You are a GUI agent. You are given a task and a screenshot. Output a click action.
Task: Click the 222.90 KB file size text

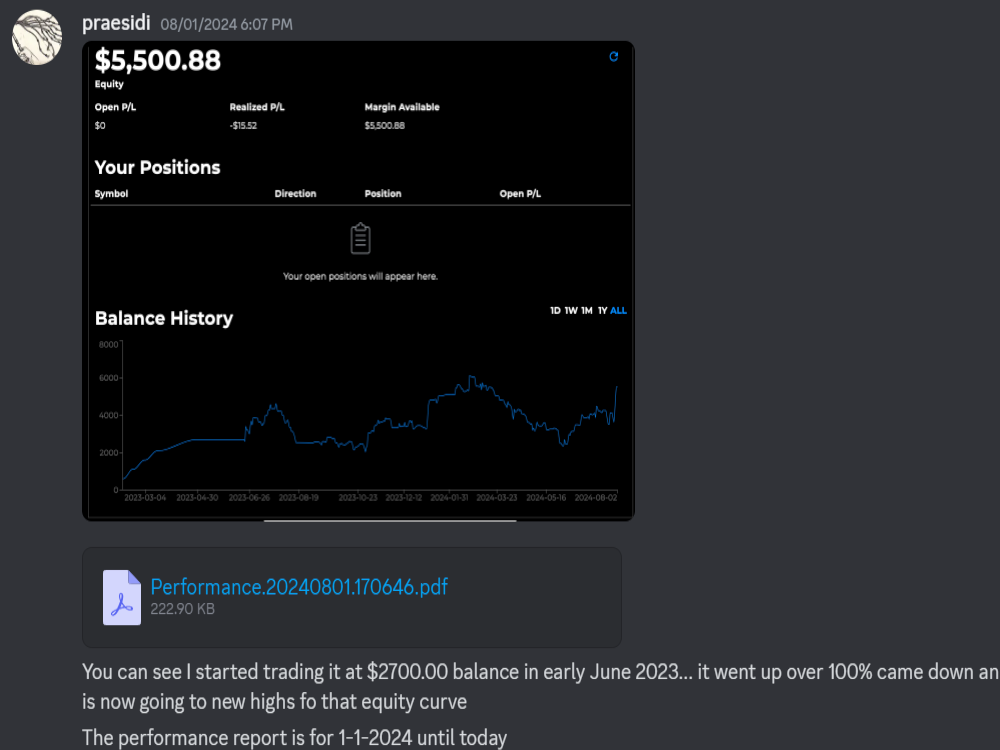182,609
